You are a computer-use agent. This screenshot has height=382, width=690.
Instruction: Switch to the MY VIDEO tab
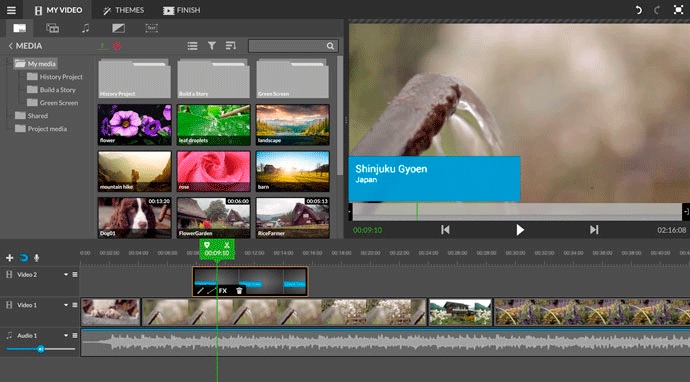click(58, 10)
